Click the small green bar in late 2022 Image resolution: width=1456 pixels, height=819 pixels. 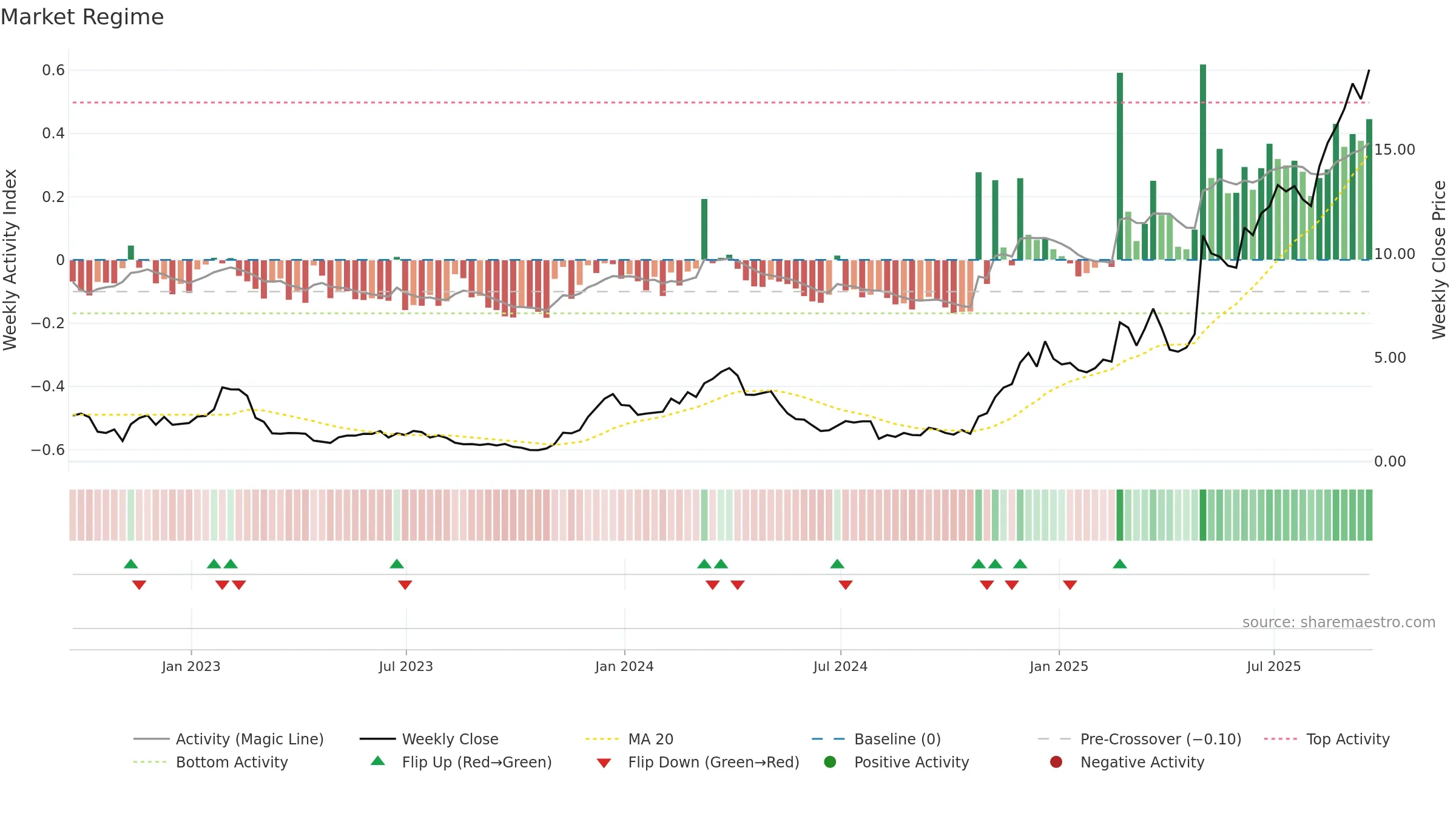click(131, 252)
